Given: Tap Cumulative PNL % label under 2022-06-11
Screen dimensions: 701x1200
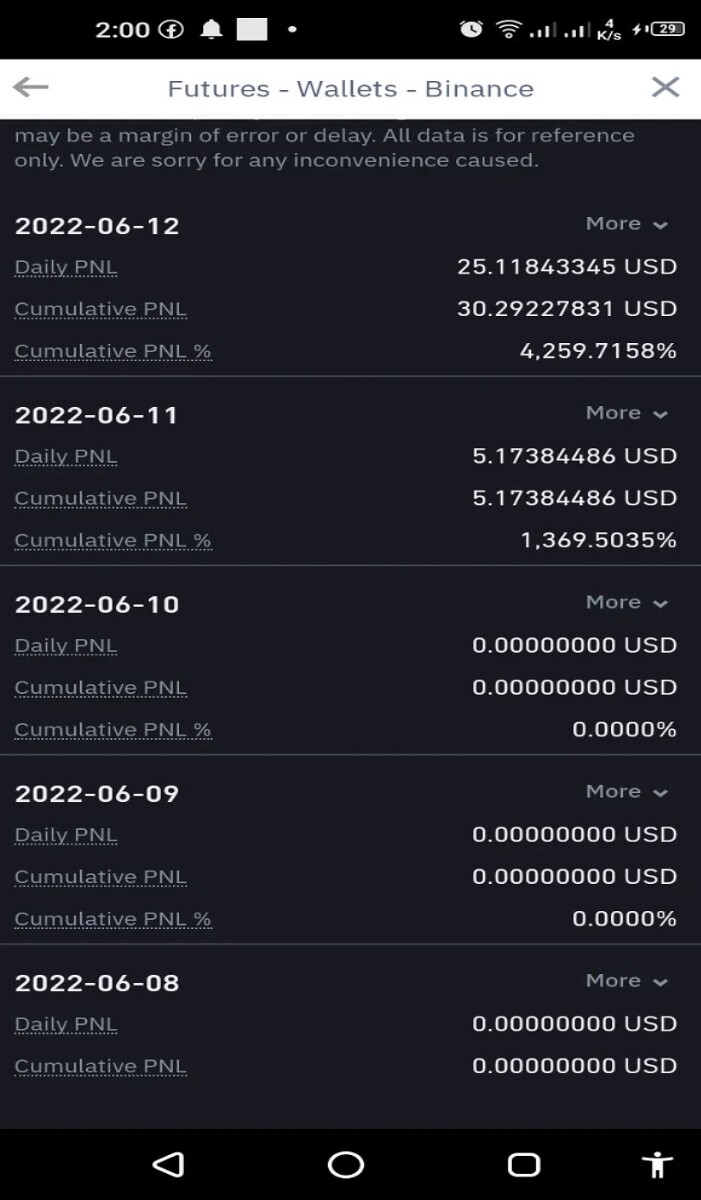Looking at the screenshot, I should pyautogui.click(x=113, y=541).
